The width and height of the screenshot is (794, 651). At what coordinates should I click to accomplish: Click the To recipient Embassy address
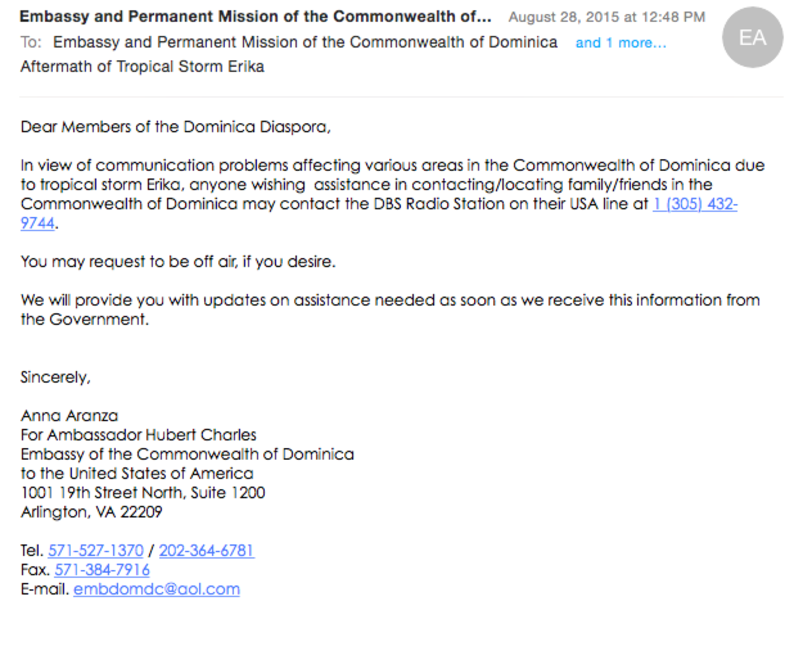click(305, 43)
